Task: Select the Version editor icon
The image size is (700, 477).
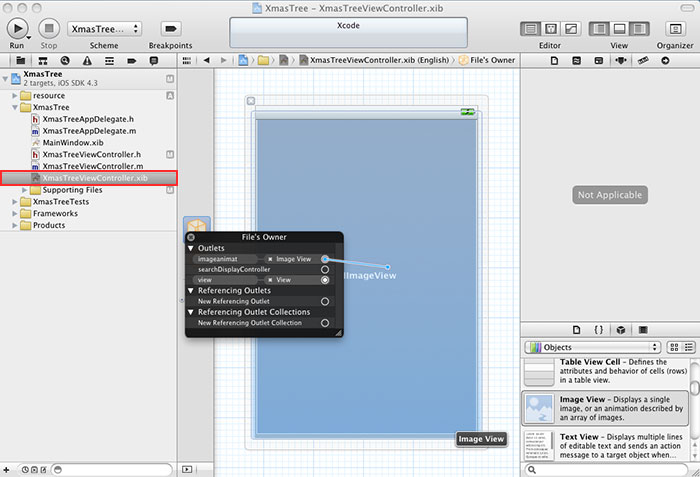Action: [571, 29]
